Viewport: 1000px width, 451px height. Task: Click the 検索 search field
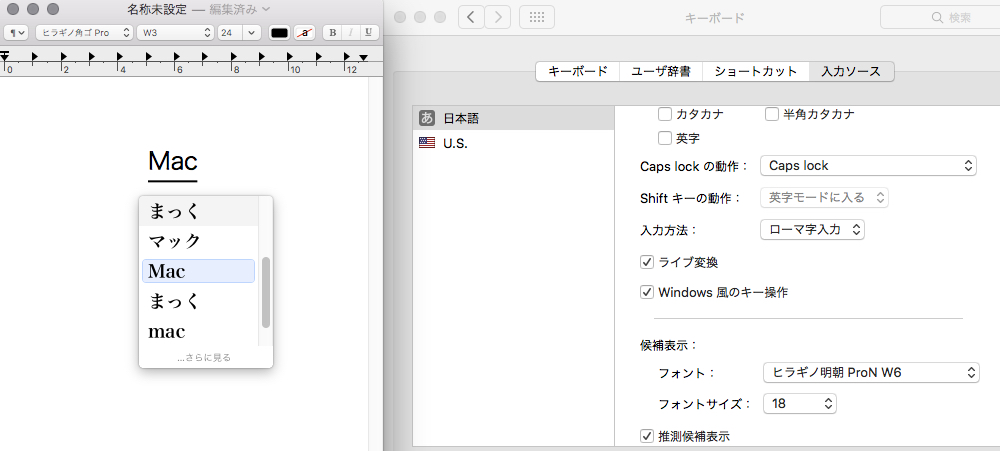click(x=940, y=17)
